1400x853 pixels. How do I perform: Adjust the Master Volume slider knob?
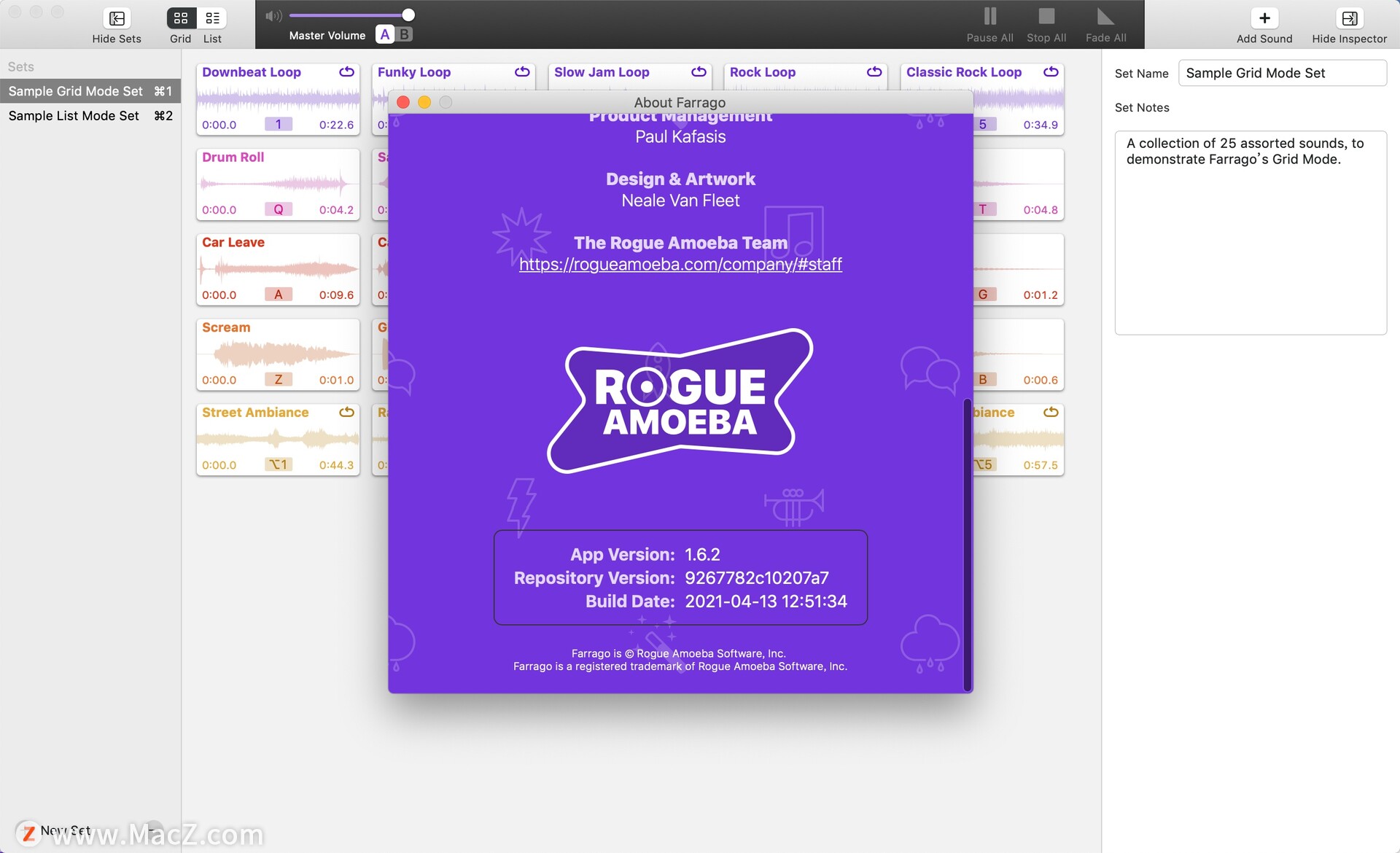[408, 15]
